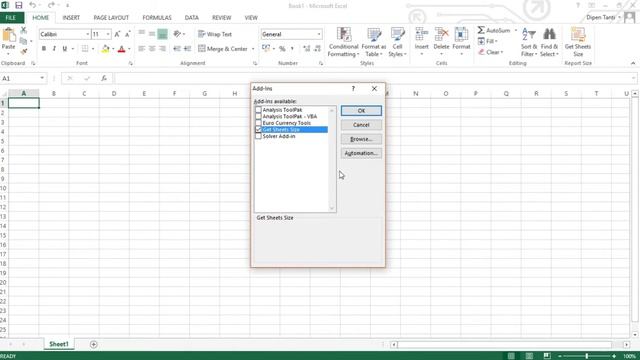Click Browse... in the Add-Ins dialog
This screenshot has height=360, width=640.
click(361, 139)
